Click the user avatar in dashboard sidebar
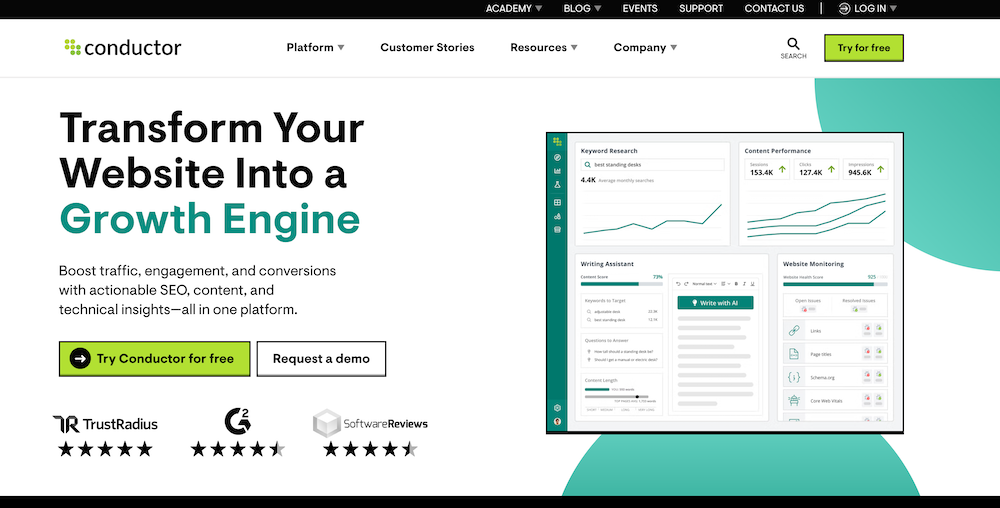The height and width of the screenshot is (508, 1000). (x=557, y=421)
